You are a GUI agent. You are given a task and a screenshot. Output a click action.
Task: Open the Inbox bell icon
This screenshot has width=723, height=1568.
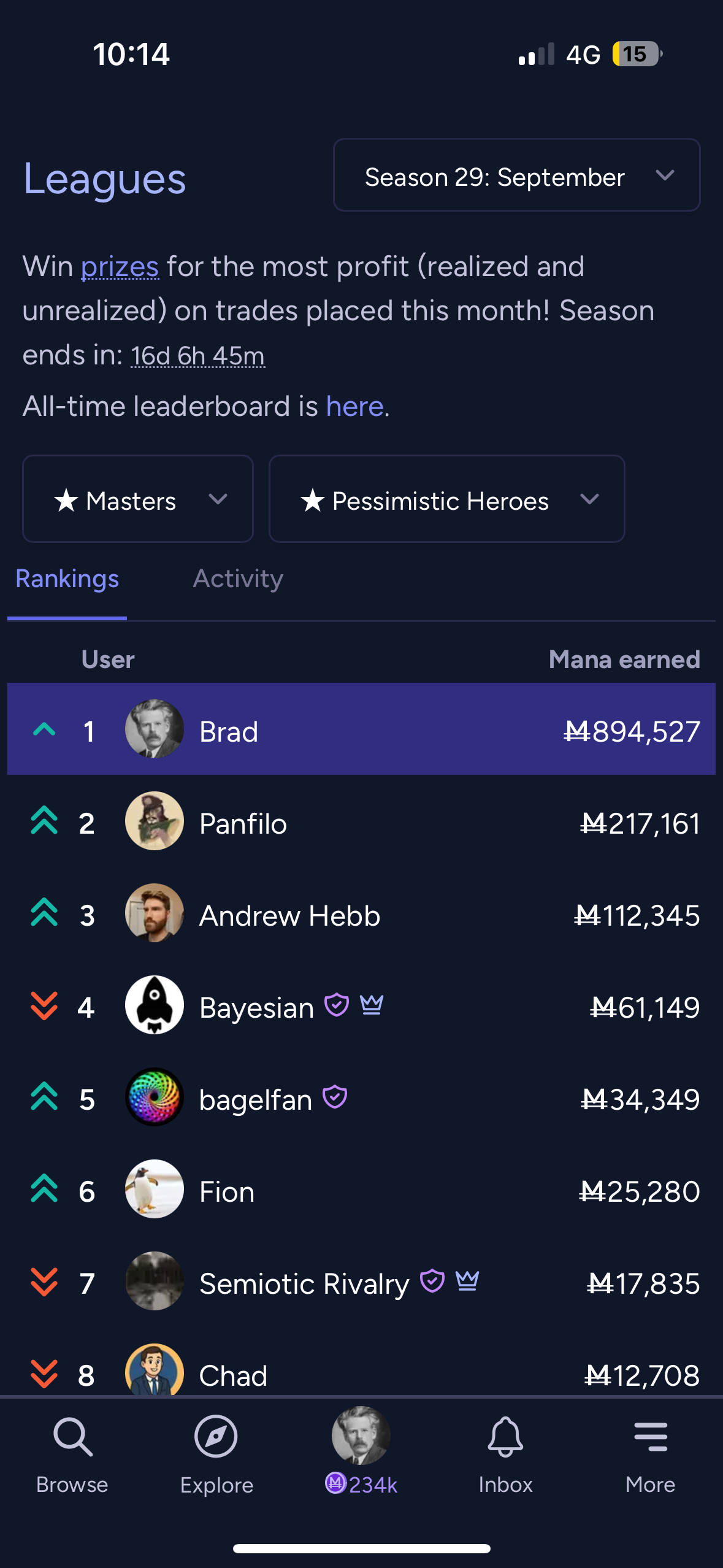(x=505, y=1437)
